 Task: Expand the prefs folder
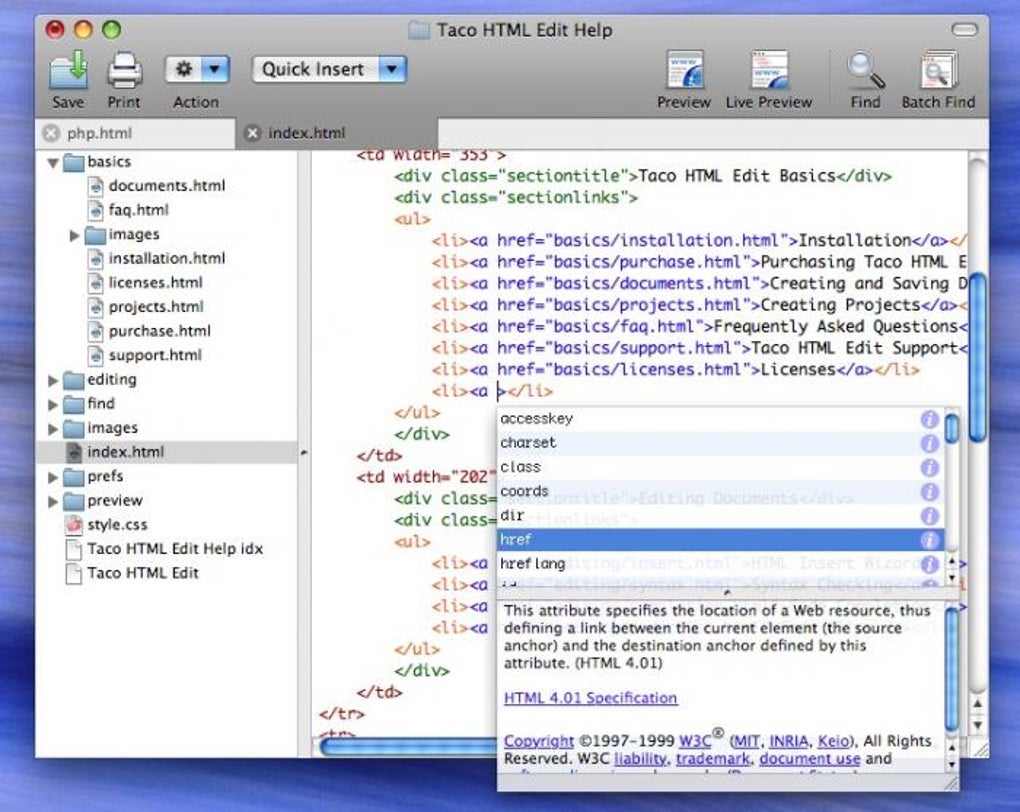pyautogui.click(x=53, y=477)
